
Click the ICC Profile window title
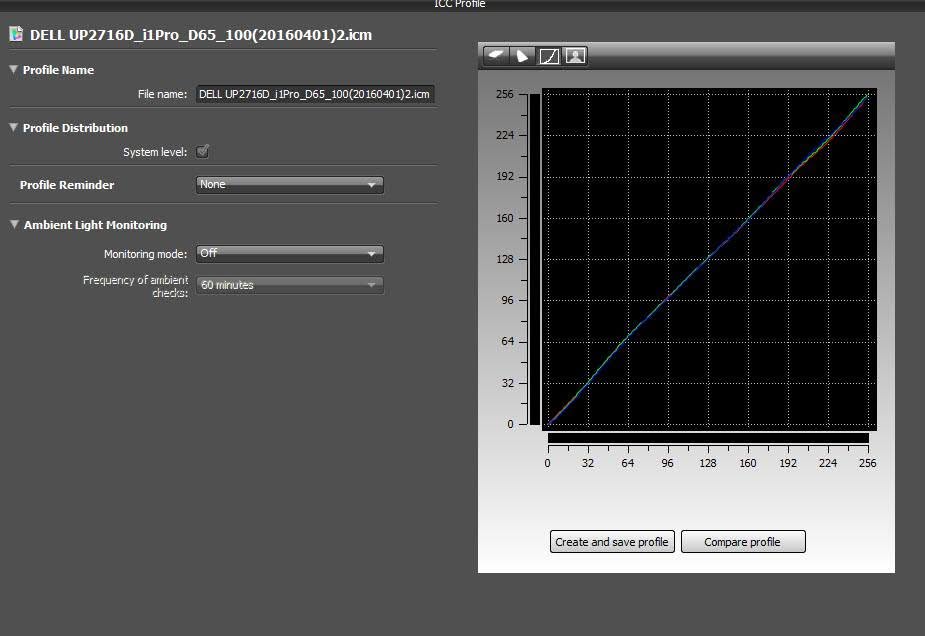pyautogui.click(x=460, y=4)
